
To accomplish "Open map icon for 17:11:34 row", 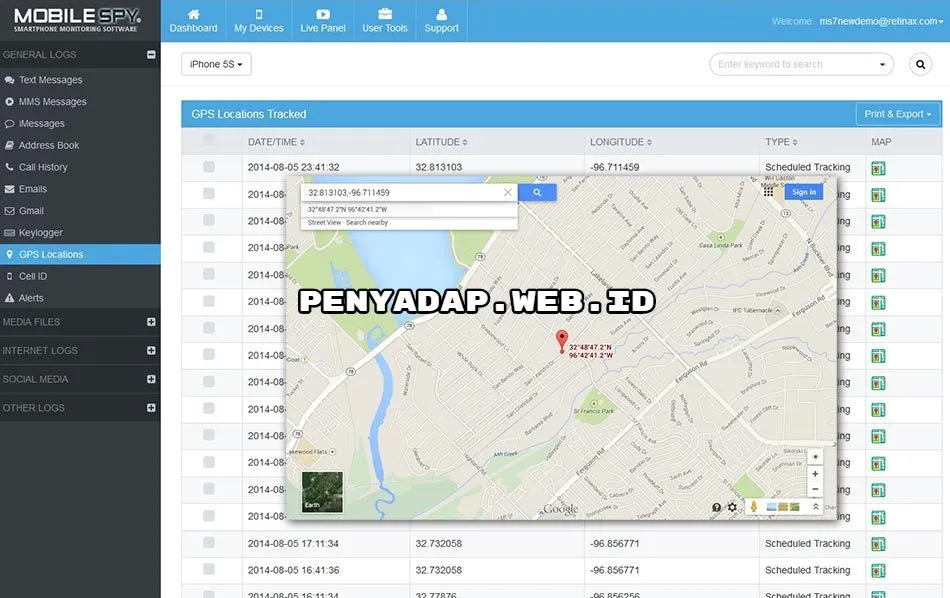I will point(878,544).
